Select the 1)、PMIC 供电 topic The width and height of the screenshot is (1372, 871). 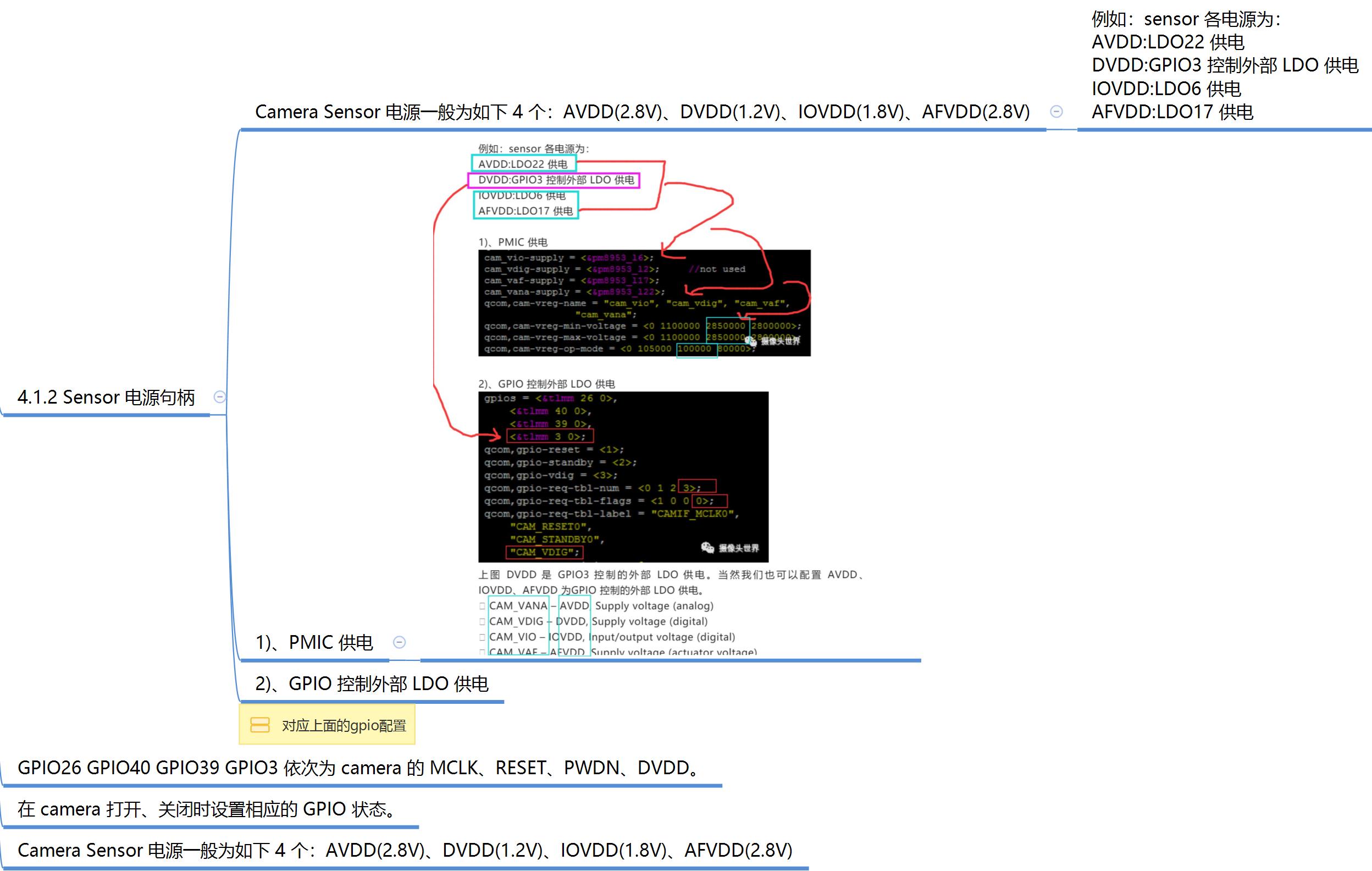click(x=314, y=642)
